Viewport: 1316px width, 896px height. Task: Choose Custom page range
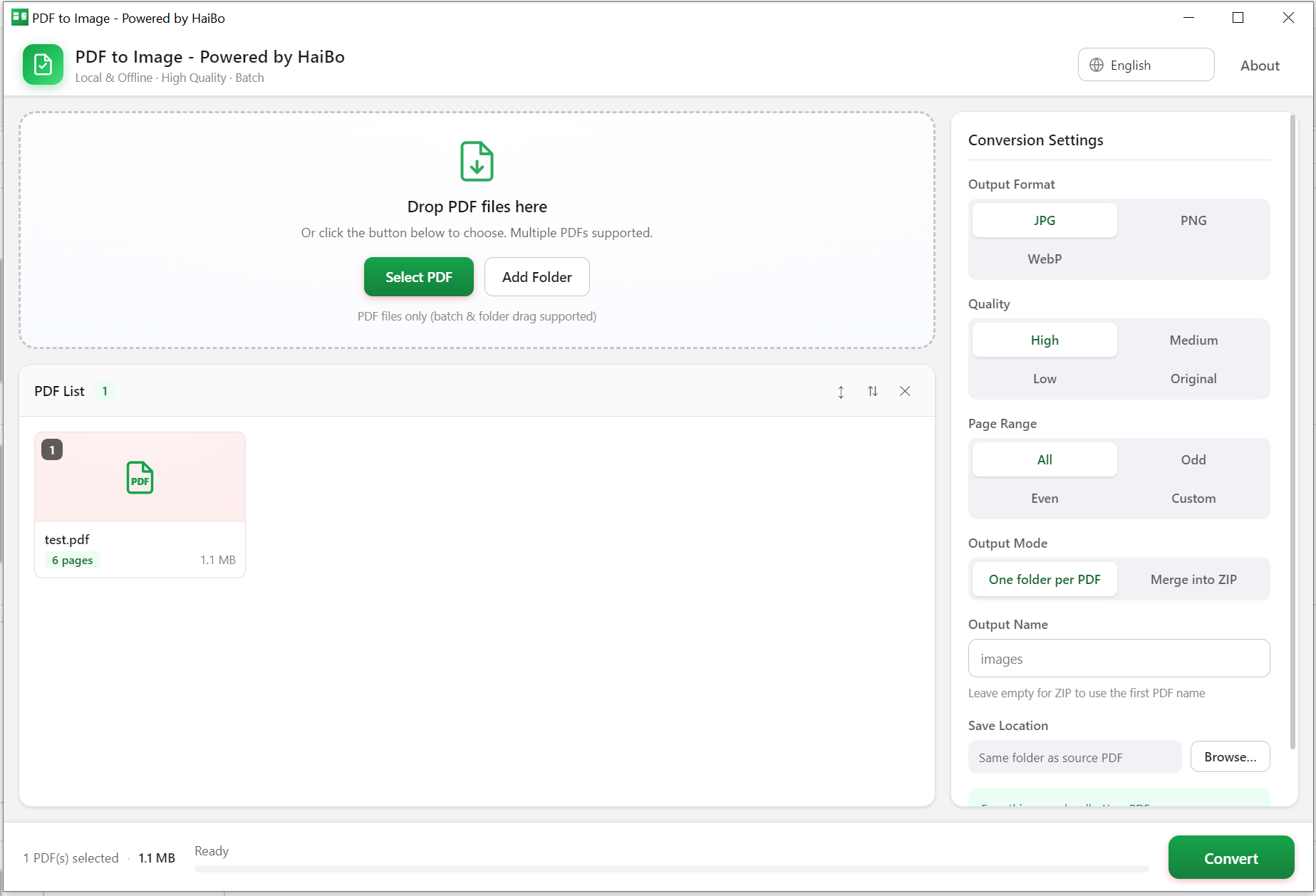tap(1193, 498)
